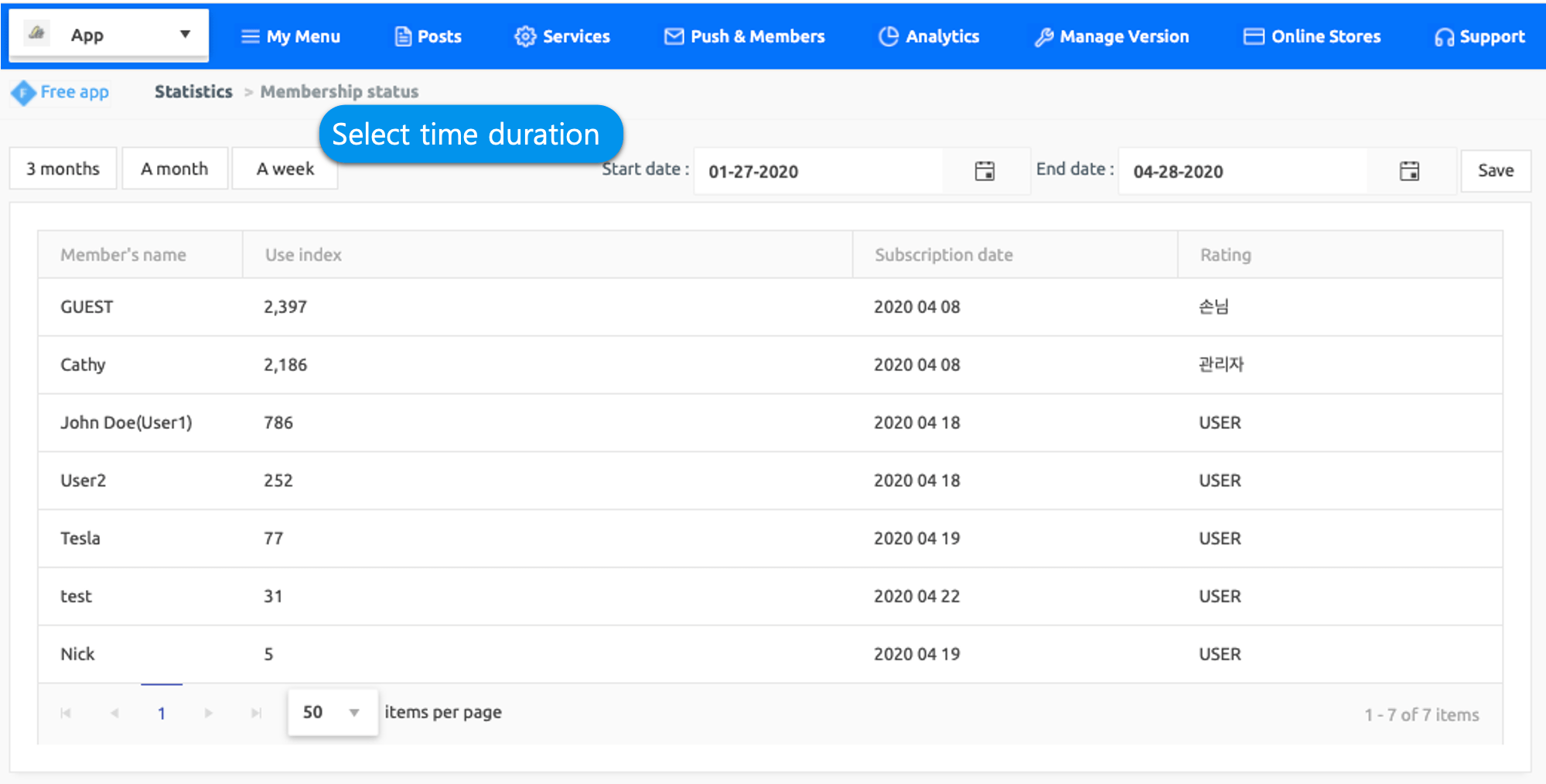This screenshot has width=1546, height=784.
Task: Go to the next page arrow
Action: click(208, 713)
